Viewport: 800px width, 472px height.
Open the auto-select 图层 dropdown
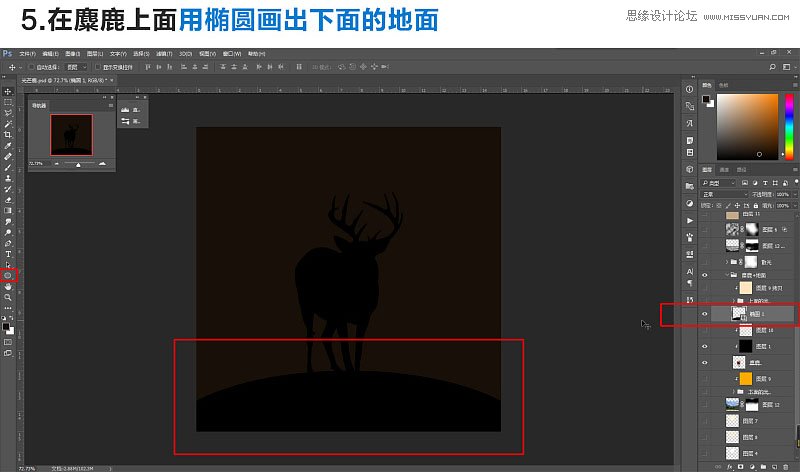77,67
